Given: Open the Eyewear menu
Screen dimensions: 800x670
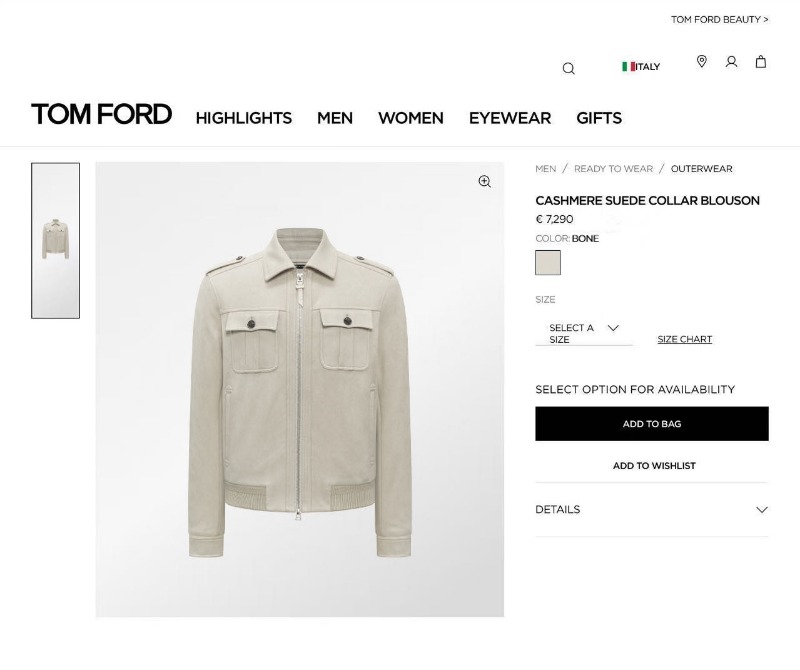Looking at the screenshot, I should click(x=509, y=118).
